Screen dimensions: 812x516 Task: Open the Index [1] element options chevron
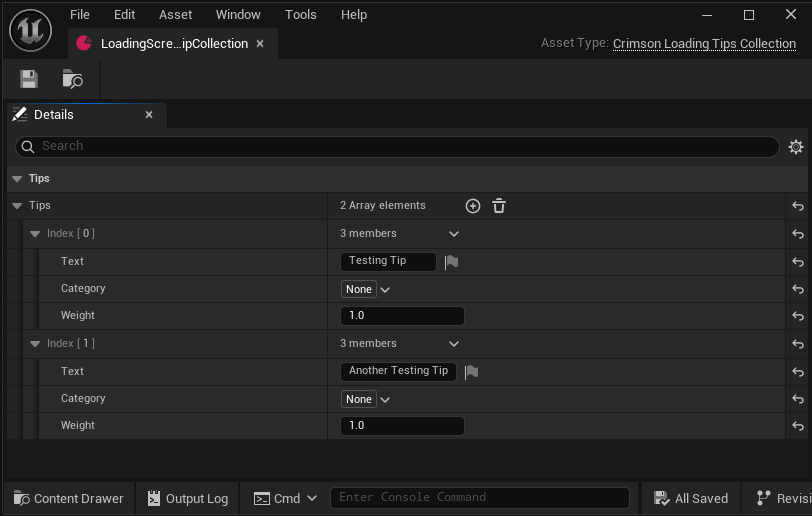coord(454,344)
